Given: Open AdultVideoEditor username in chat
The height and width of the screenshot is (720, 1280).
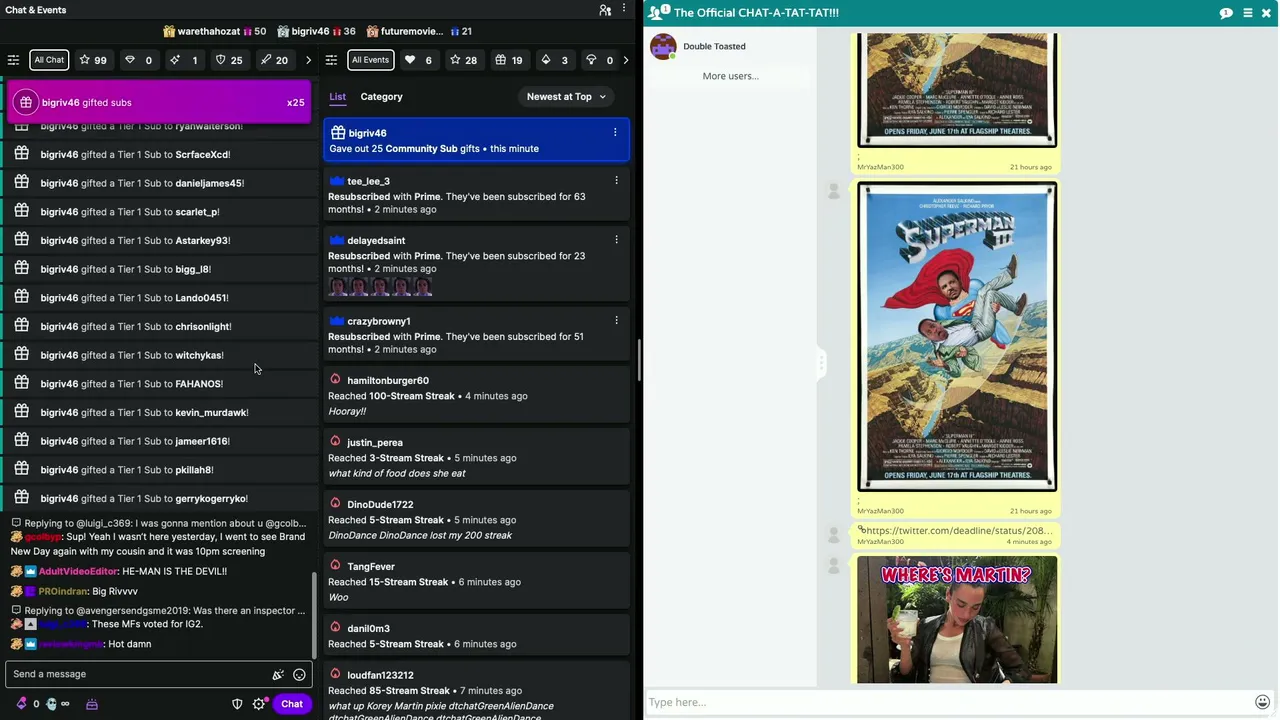Looking at the screenshot, I should tap(78, 572).
